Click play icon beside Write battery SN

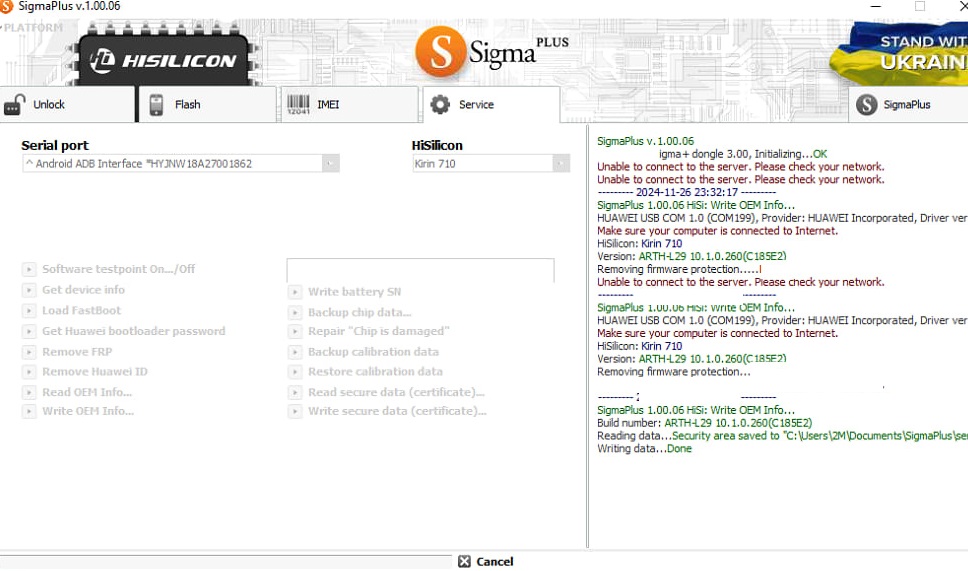(x=295, y=292)
